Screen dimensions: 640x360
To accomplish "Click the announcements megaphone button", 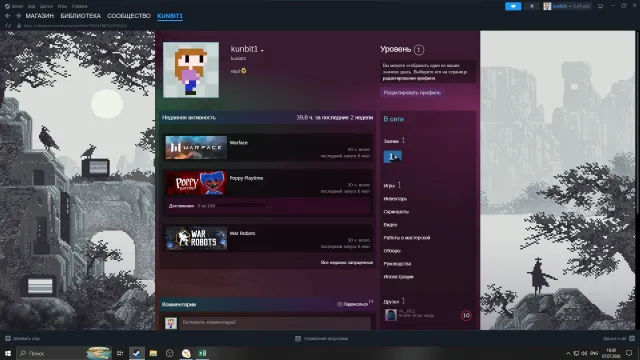I will [513, 6].
